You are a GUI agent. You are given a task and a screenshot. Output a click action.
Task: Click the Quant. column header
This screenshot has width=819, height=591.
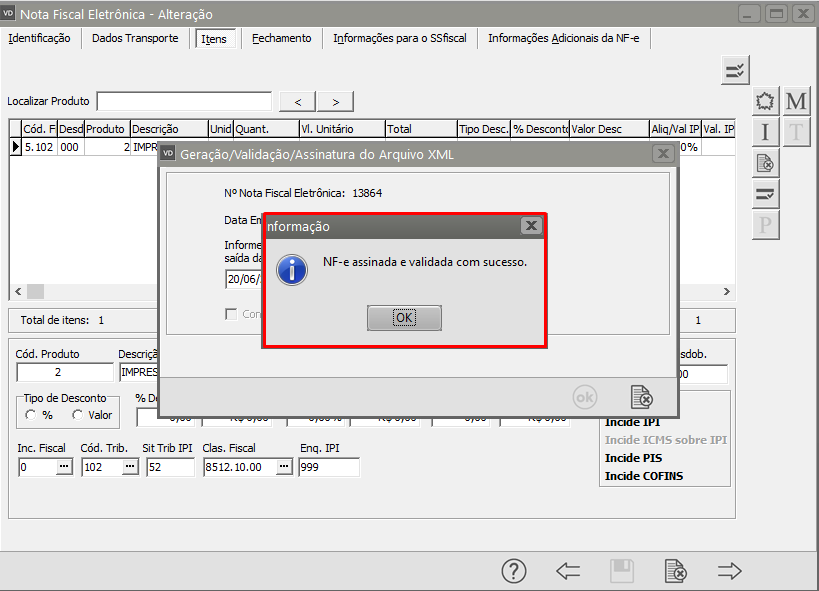click(266, 129)
